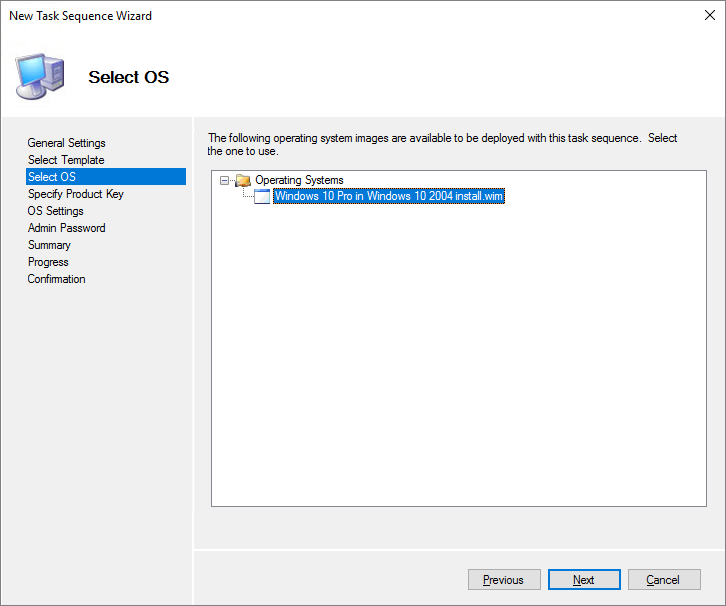
Task: Select Windows 10 Pro install.wim entry
Action: pos(389,197)
